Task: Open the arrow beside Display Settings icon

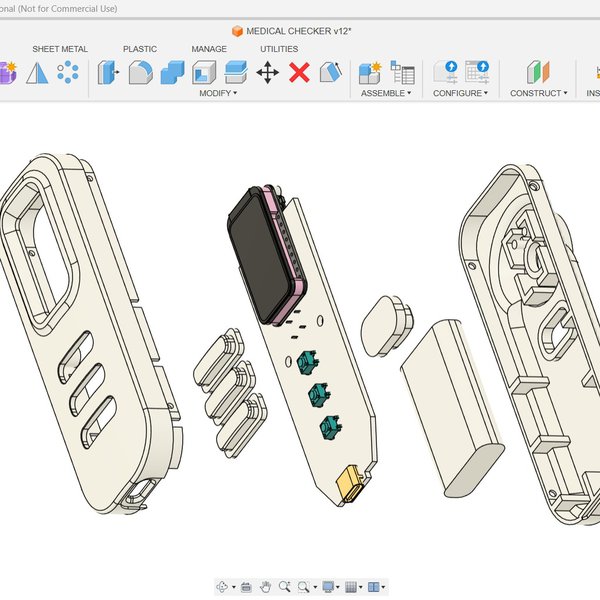Action: pos(338,587)
